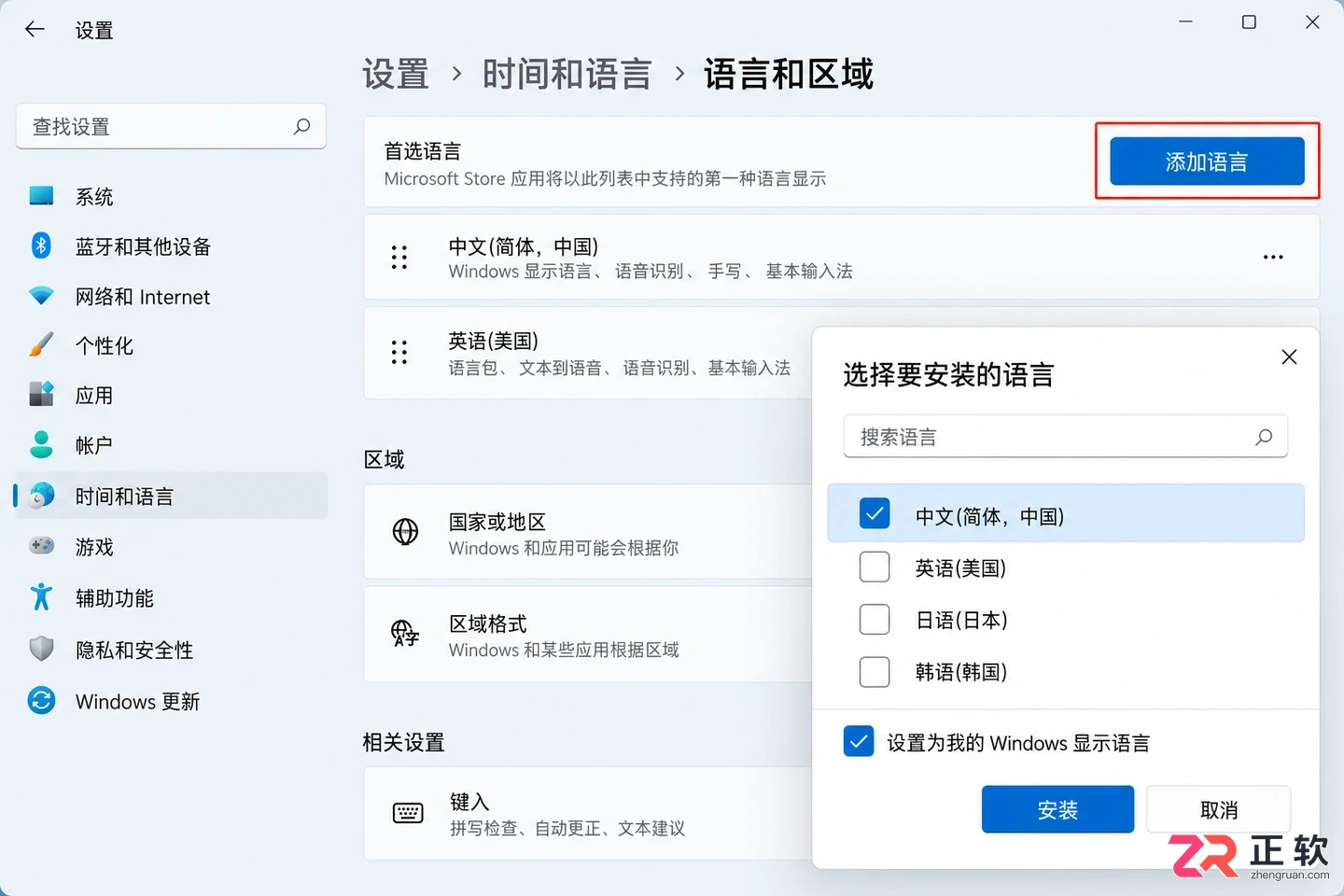Click the globe icon for 国家或地区
Viewport: 1344px width, 896px height.
coord(405,532)
